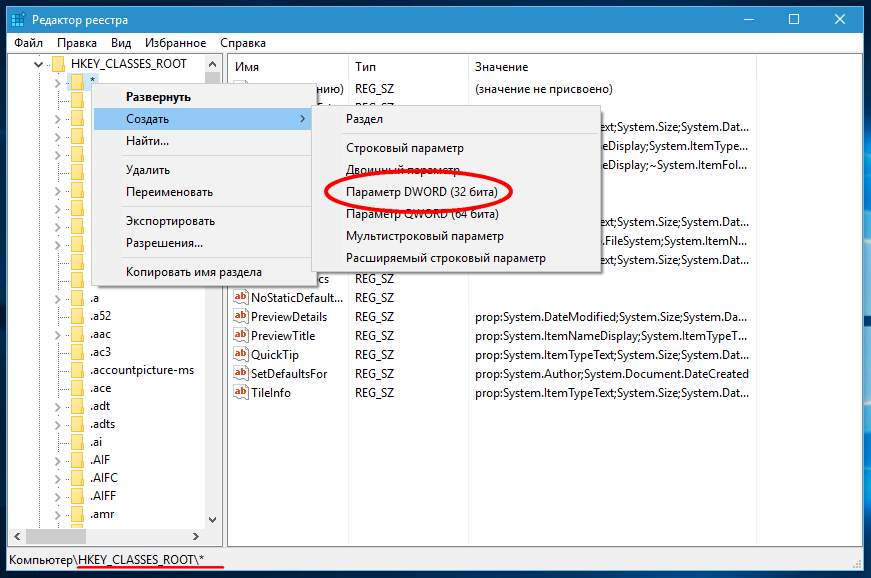
Task: Choose Развернуть in the context menu
Action: (202, 97)
